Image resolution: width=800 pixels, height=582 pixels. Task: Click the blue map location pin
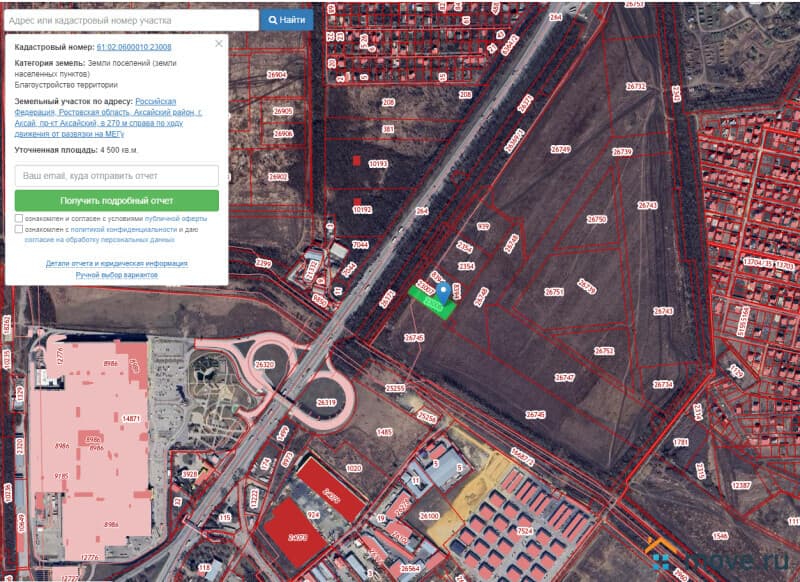[443, 291]
